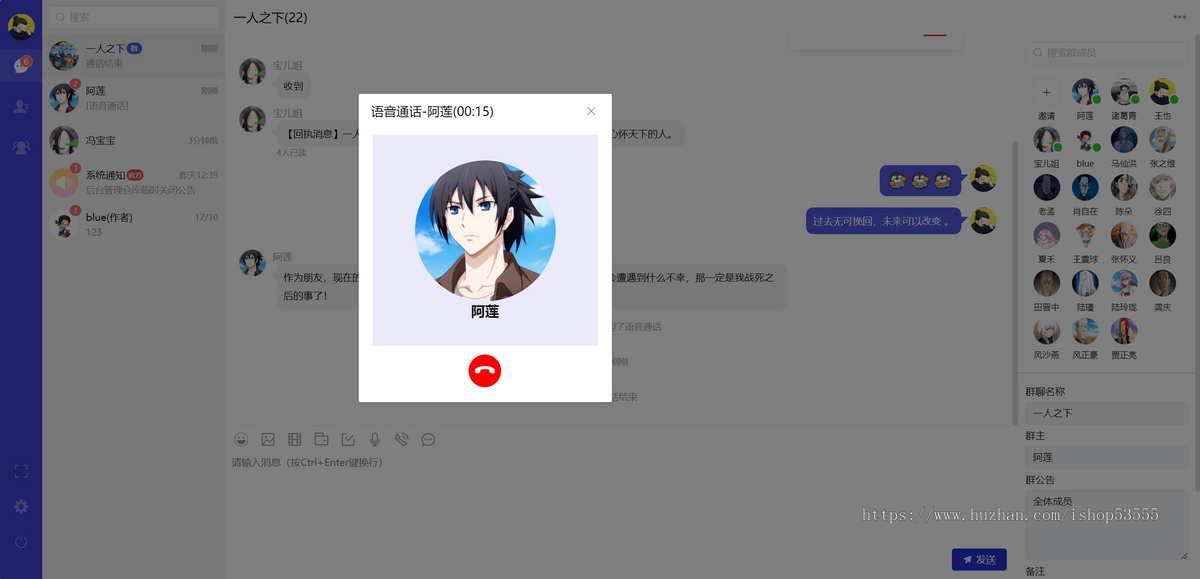Open chat history with speech bubble icon

(428, 439)
